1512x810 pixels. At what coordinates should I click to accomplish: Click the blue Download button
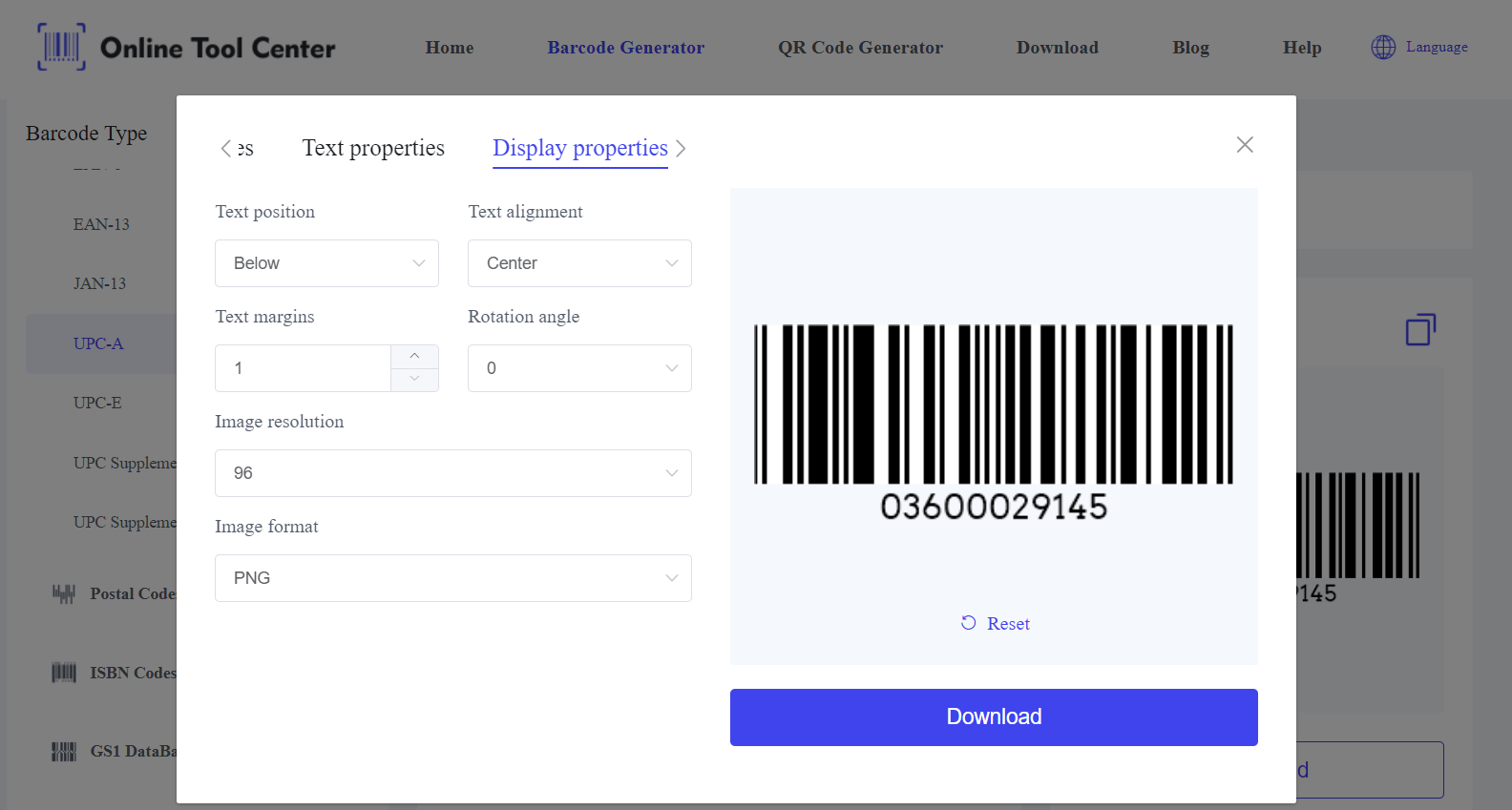coord(994,717)
